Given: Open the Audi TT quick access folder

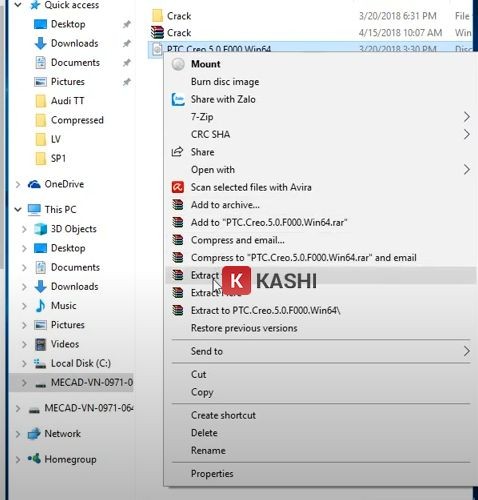Looking at the screenshot, I should (68, 101).
